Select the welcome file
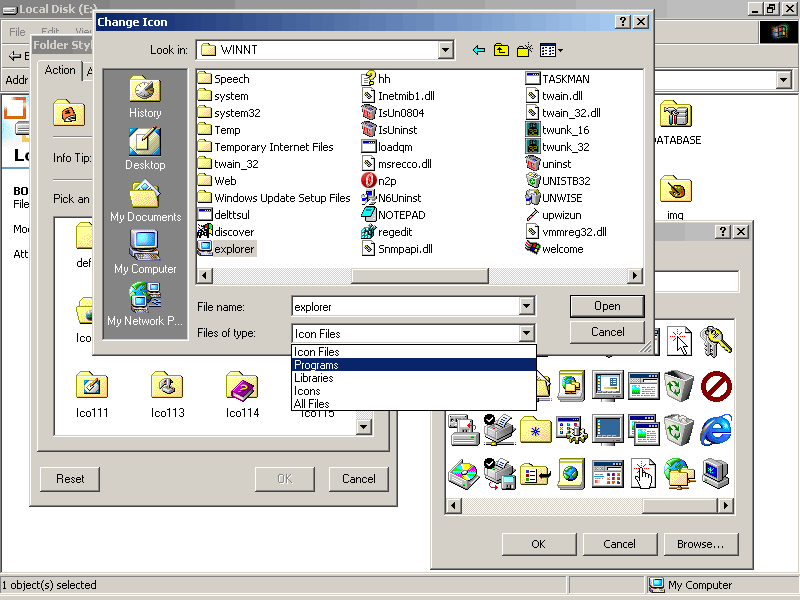The height and width of the screenshot is (600, 800). pyautogui.click(x=554, y=249)
